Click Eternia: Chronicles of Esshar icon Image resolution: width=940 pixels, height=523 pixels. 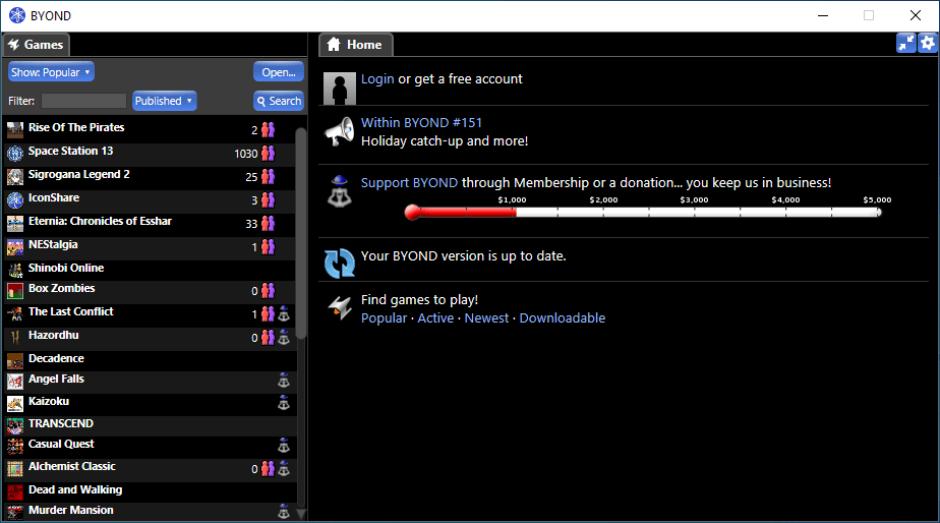pos(15,223)
